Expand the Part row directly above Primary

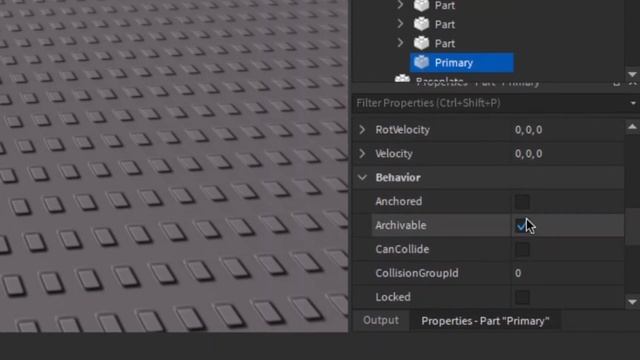400,43
